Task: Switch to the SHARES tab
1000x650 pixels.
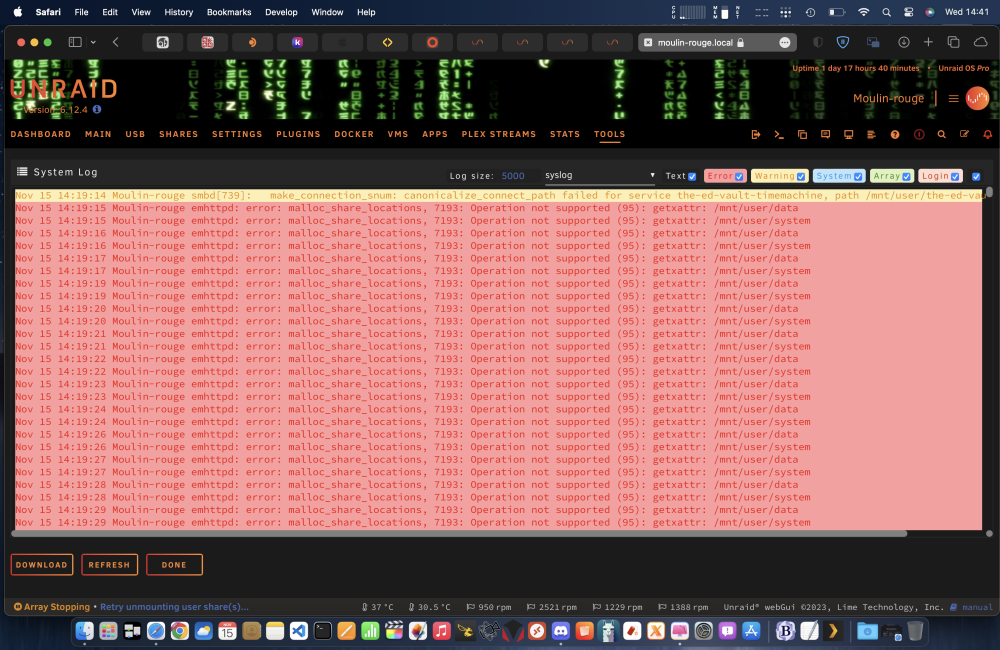Action: [x=179, y=134]
